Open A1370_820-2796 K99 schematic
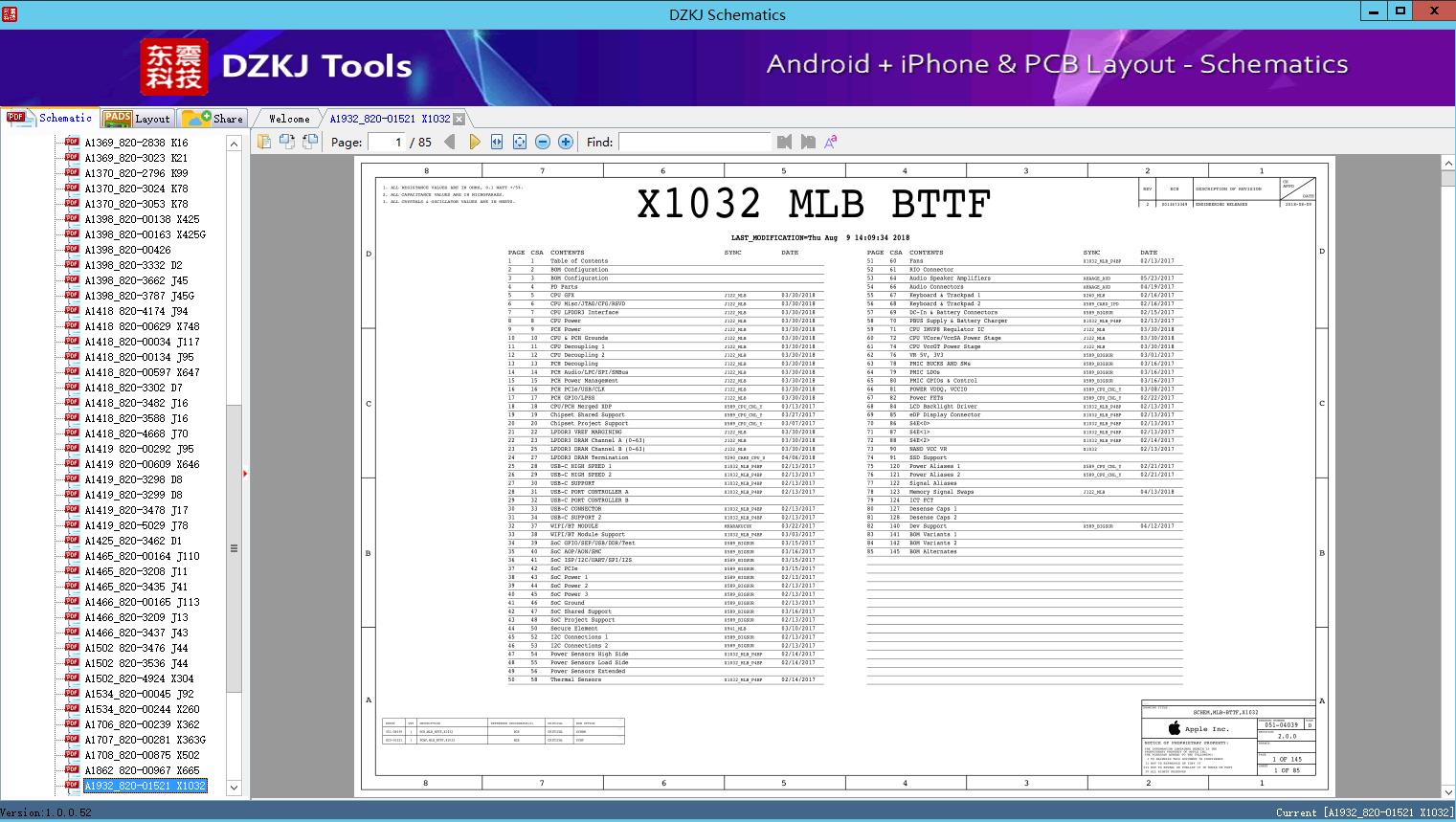Screen dimensions: 1456x822 136,173
